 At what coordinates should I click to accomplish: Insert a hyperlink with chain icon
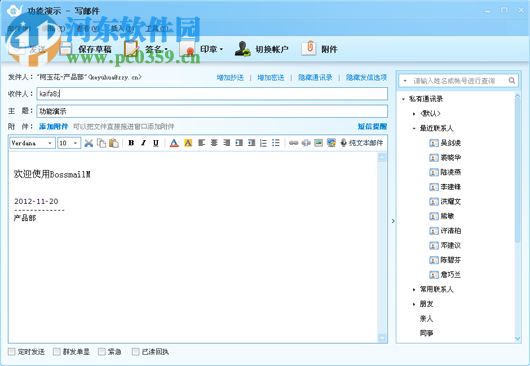point(293,143)
